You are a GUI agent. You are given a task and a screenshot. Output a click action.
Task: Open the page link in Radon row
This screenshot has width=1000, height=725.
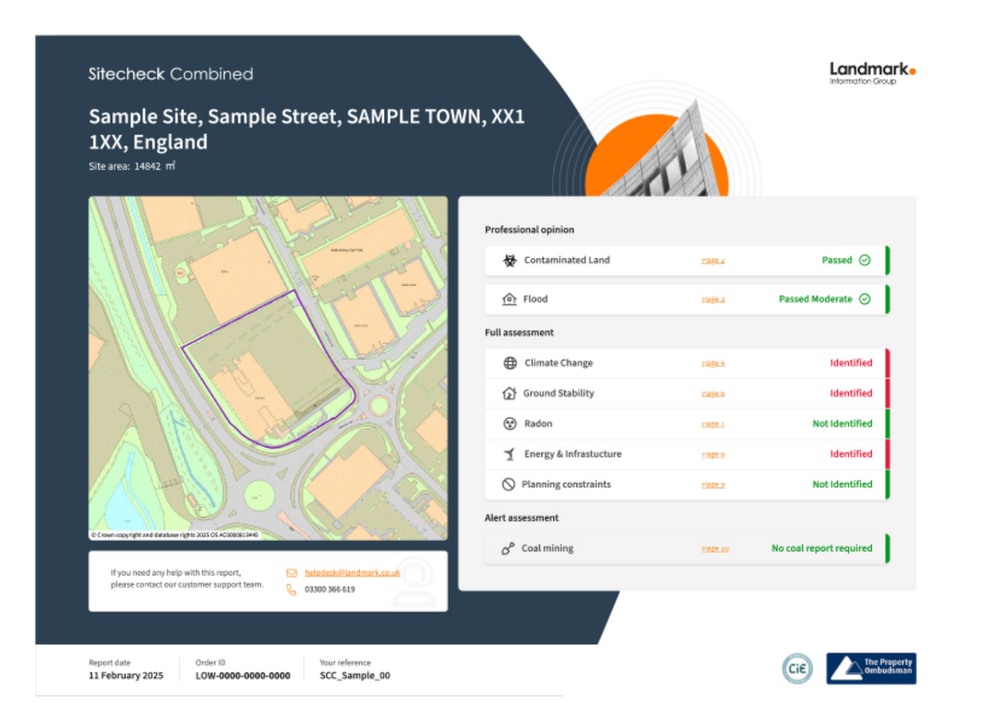coord(713,424)
